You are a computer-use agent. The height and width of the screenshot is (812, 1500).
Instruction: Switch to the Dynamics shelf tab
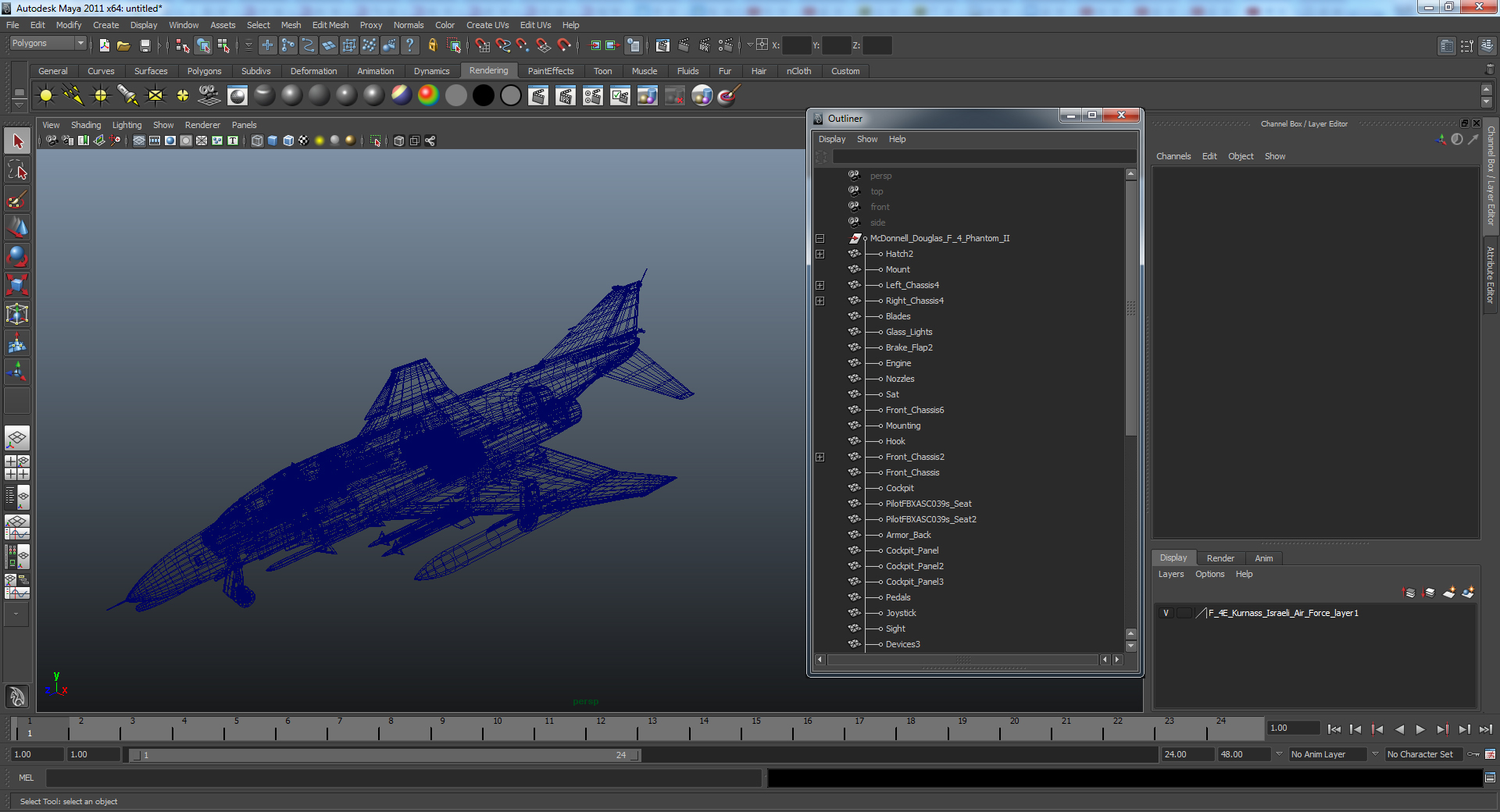pyautogui.click(x=431, y=71)
